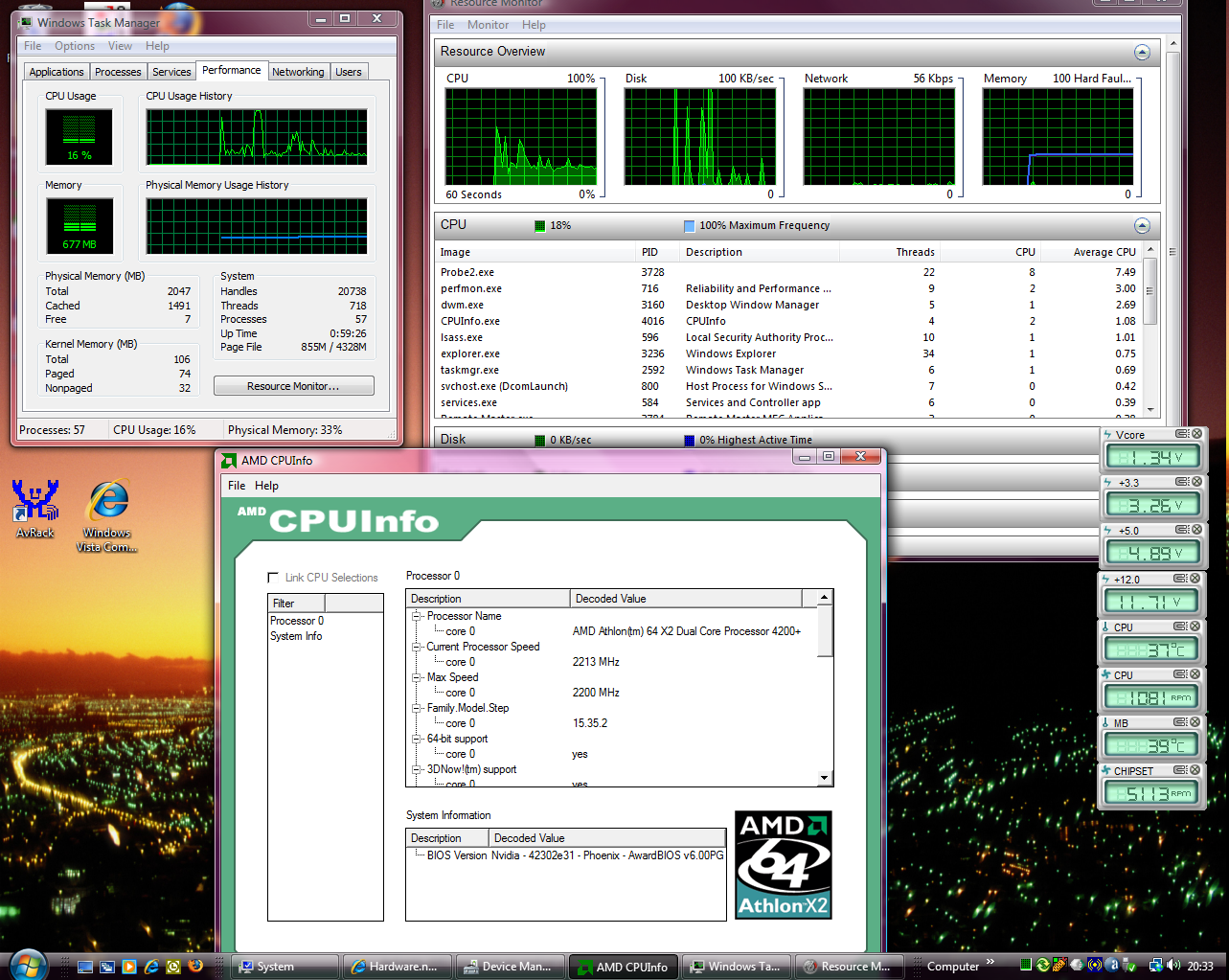Viewport: 1229px width, 980px height.
Task: Open settings of CPU temperature gadget
Action: coord(1180,627)
